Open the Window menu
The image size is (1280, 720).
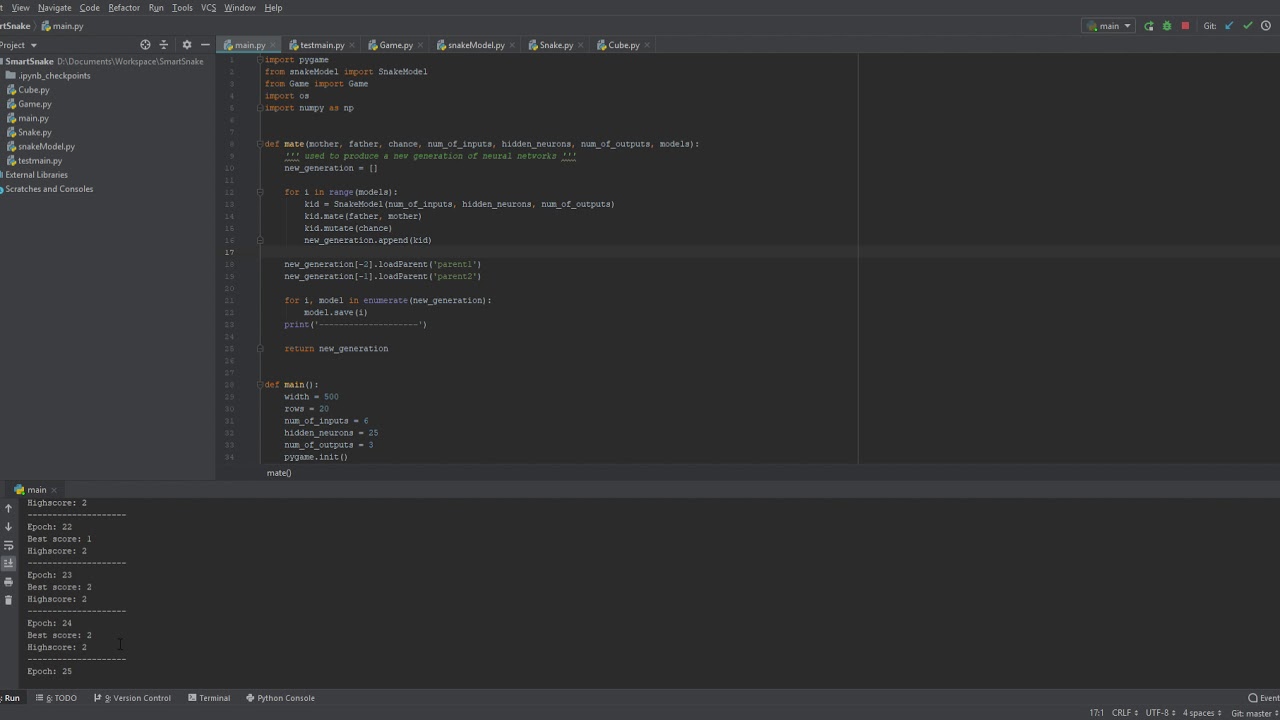(x=240, y=8)
